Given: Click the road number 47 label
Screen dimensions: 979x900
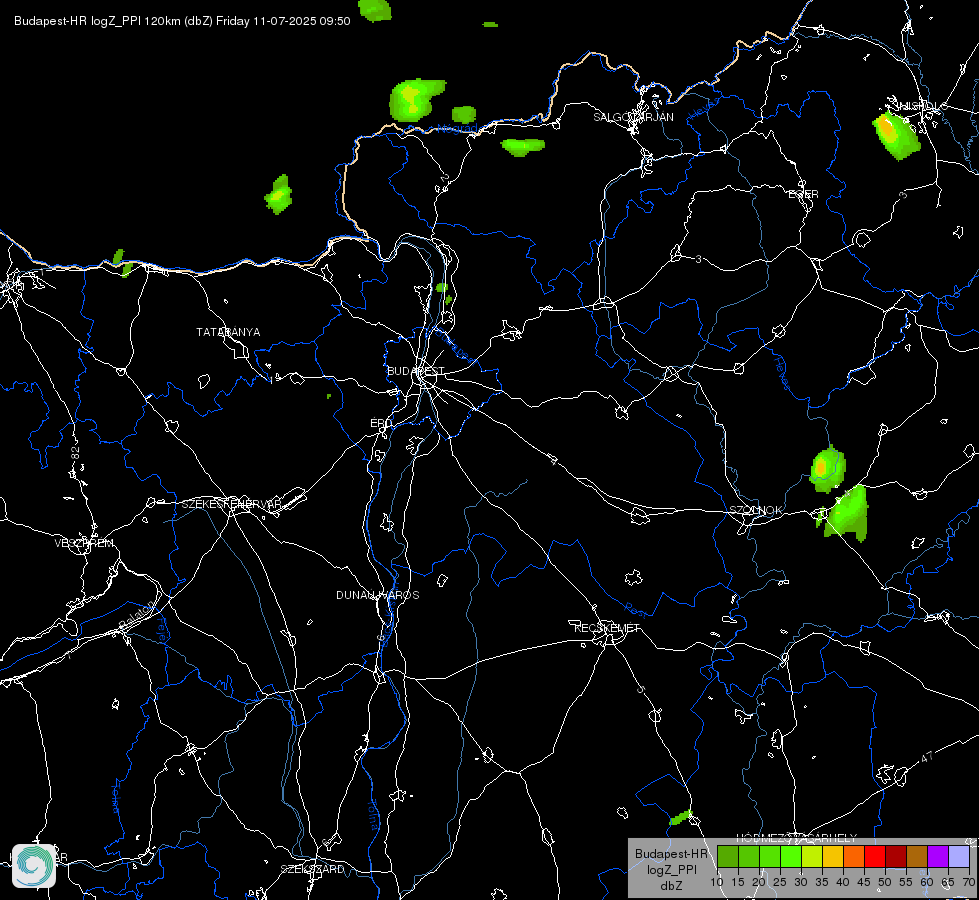Looking at the screenshot, I should click(927, 757).
